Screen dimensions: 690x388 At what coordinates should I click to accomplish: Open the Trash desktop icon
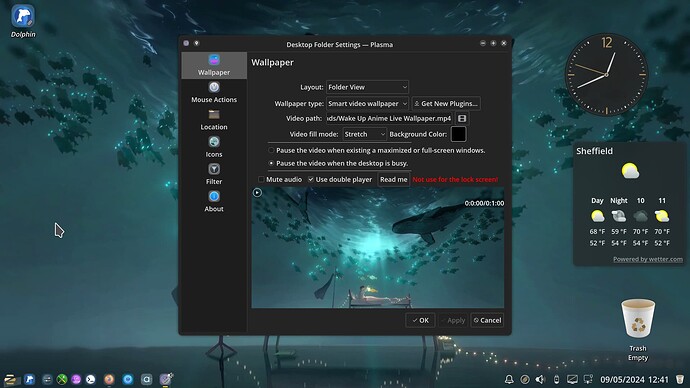pyautogui.click(x=638, y=330)
